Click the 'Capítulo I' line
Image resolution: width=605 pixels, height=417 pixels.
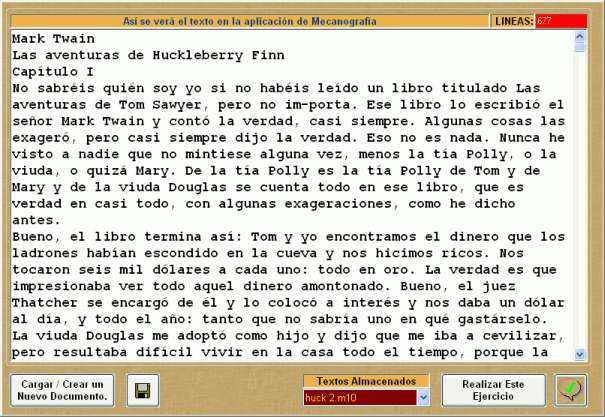[x=53, y=72]
